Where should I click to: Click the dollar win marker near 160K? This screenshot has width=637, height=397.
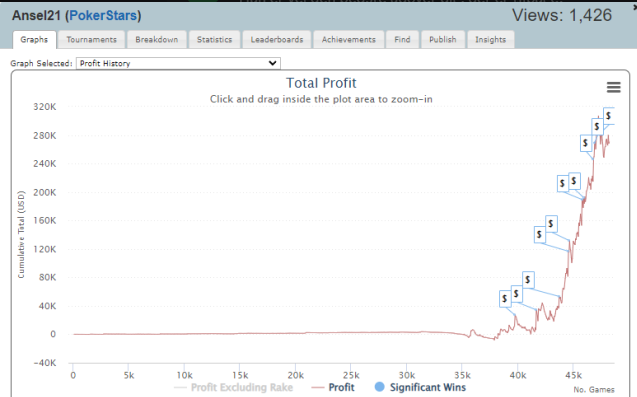point(551,223)
